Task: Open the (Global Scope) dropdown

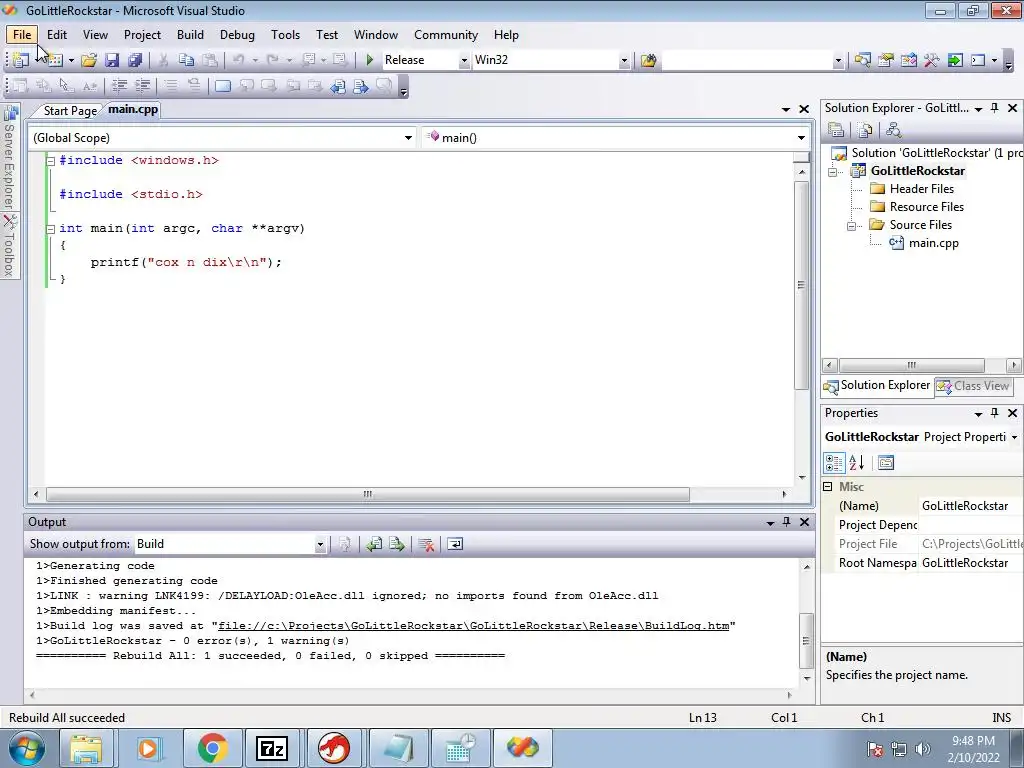Action: pyautogui.click(x=409, y=138)
